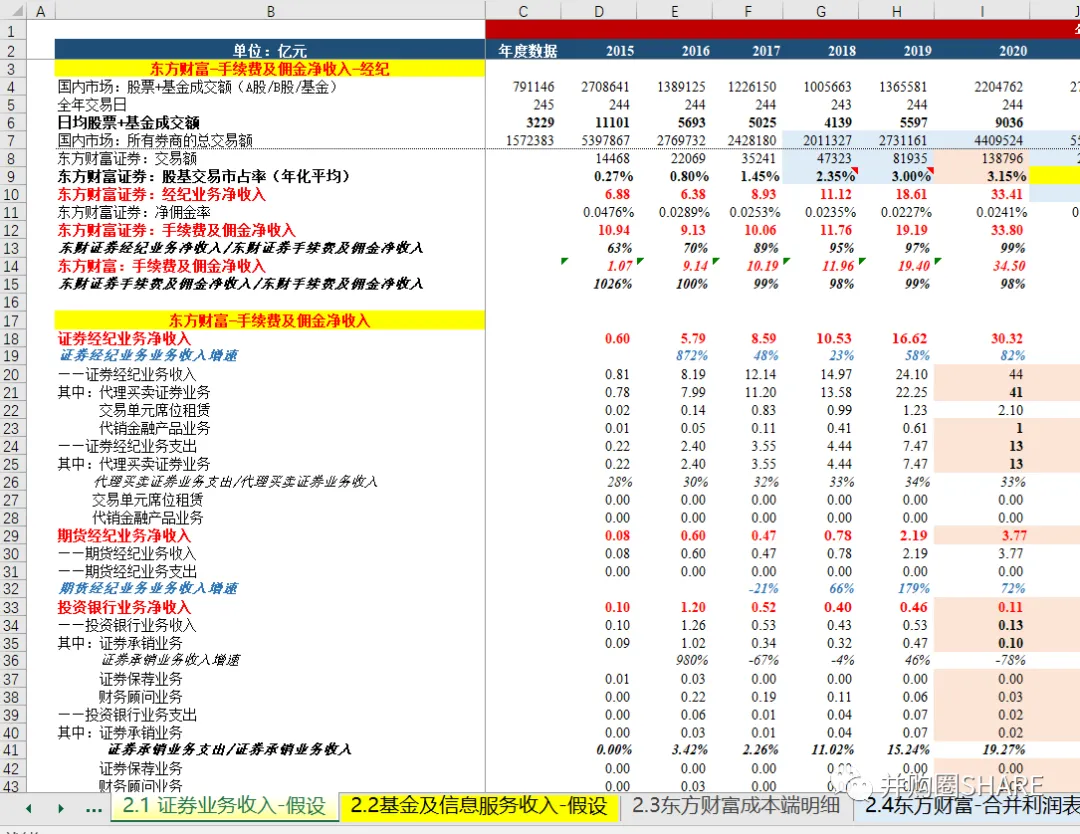The image size is (1080, 834).
Task: Select yellow title 东方财富-手续费及佣金净收入 in row 17
Action: 270,320
